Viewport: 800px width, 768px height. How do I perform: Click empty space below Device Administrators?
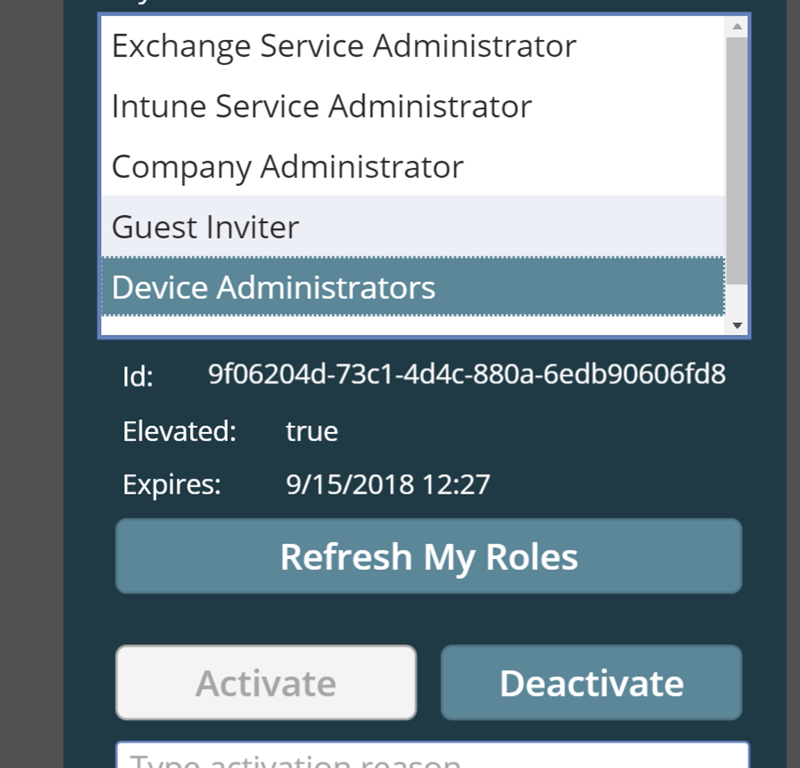coord(413,326)
